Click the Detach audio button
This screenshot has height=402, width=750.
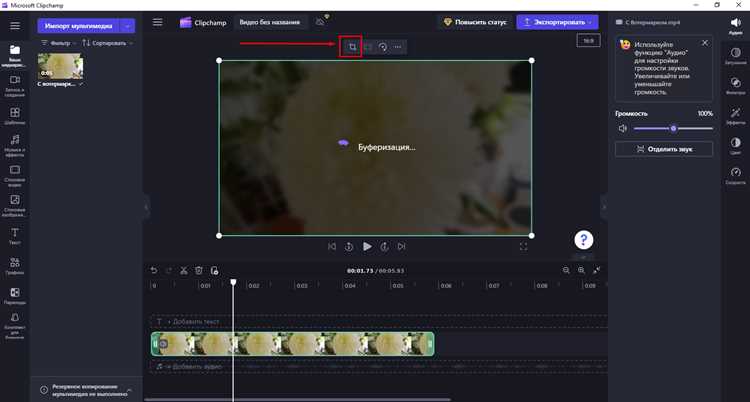tap(664, 149)
